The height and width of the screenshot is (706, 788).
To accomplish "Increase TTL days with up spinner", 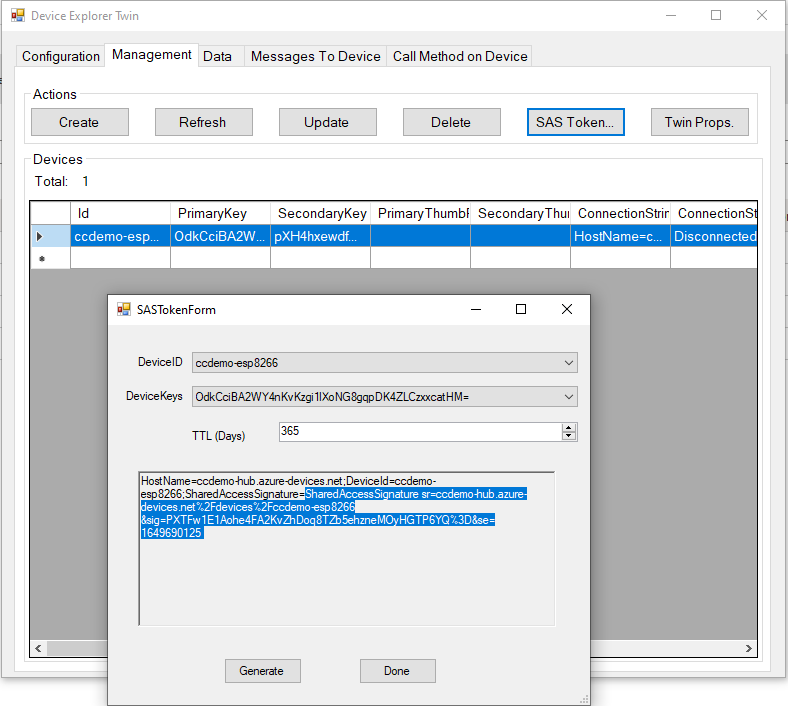I will (569, 428).
